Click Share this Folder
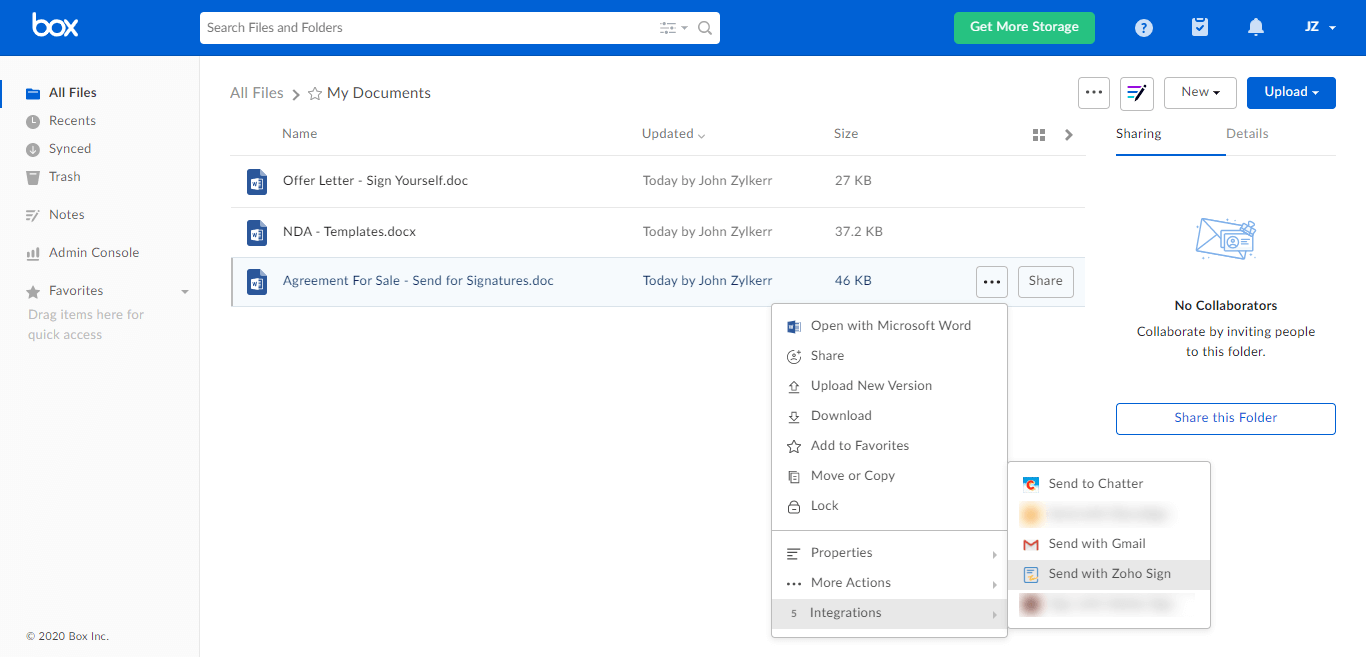Image resolution: width=1366 pixels, height=657 pixels. 1225,418
